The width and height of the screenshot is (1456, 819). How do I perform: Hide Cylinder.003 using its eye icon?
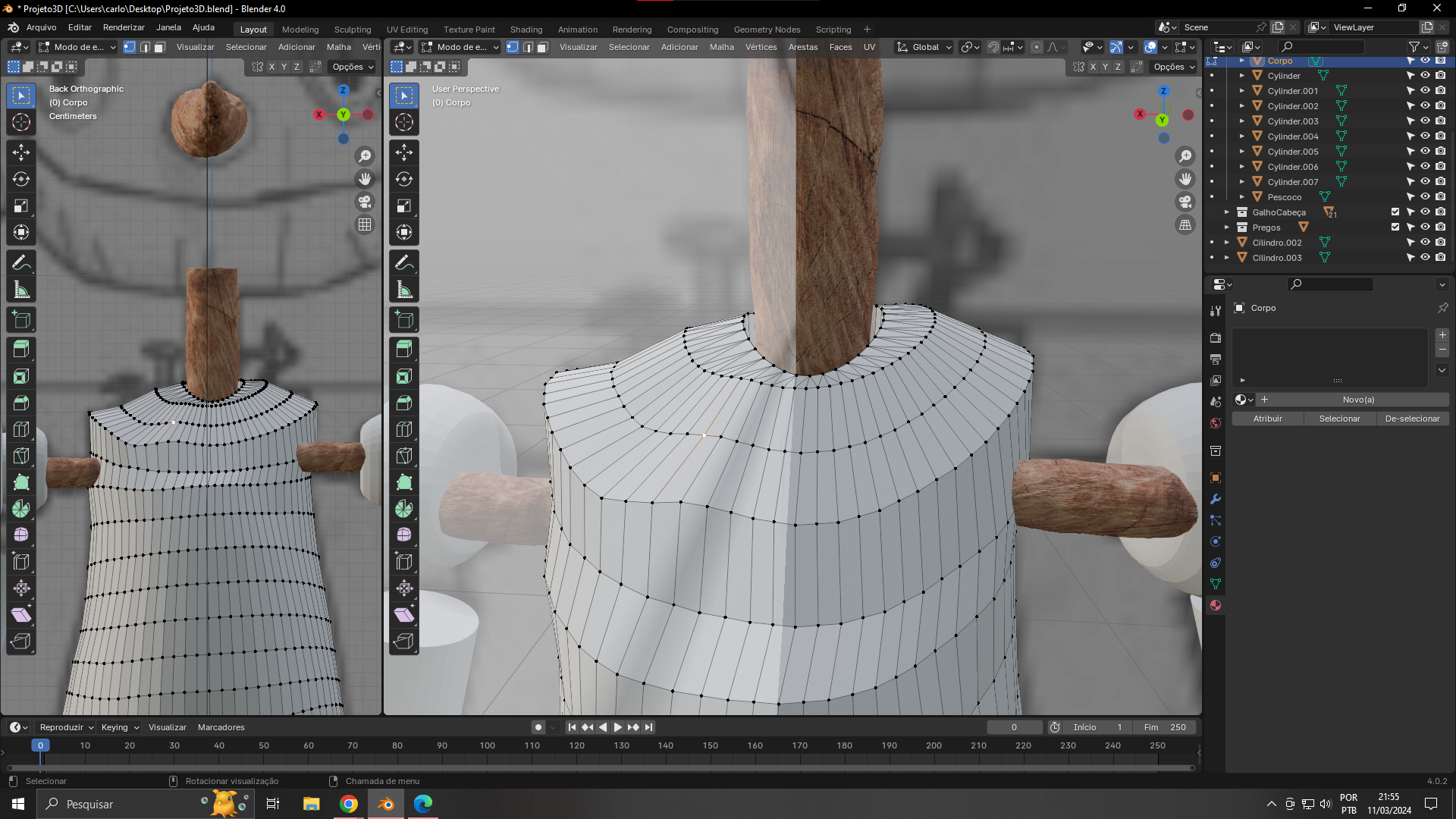[1425, 121]
